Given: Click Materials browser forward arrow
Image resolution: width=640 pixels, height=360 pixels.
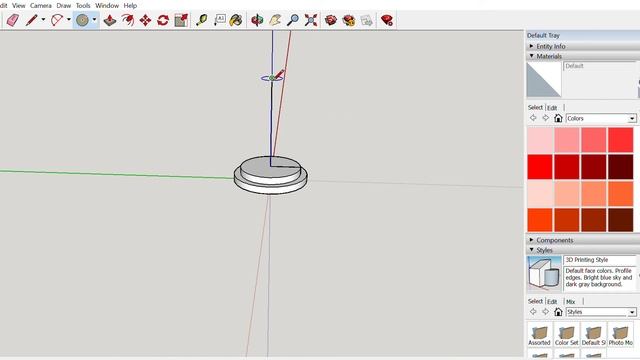Looking at the screenshot, I should coord(546,118).
